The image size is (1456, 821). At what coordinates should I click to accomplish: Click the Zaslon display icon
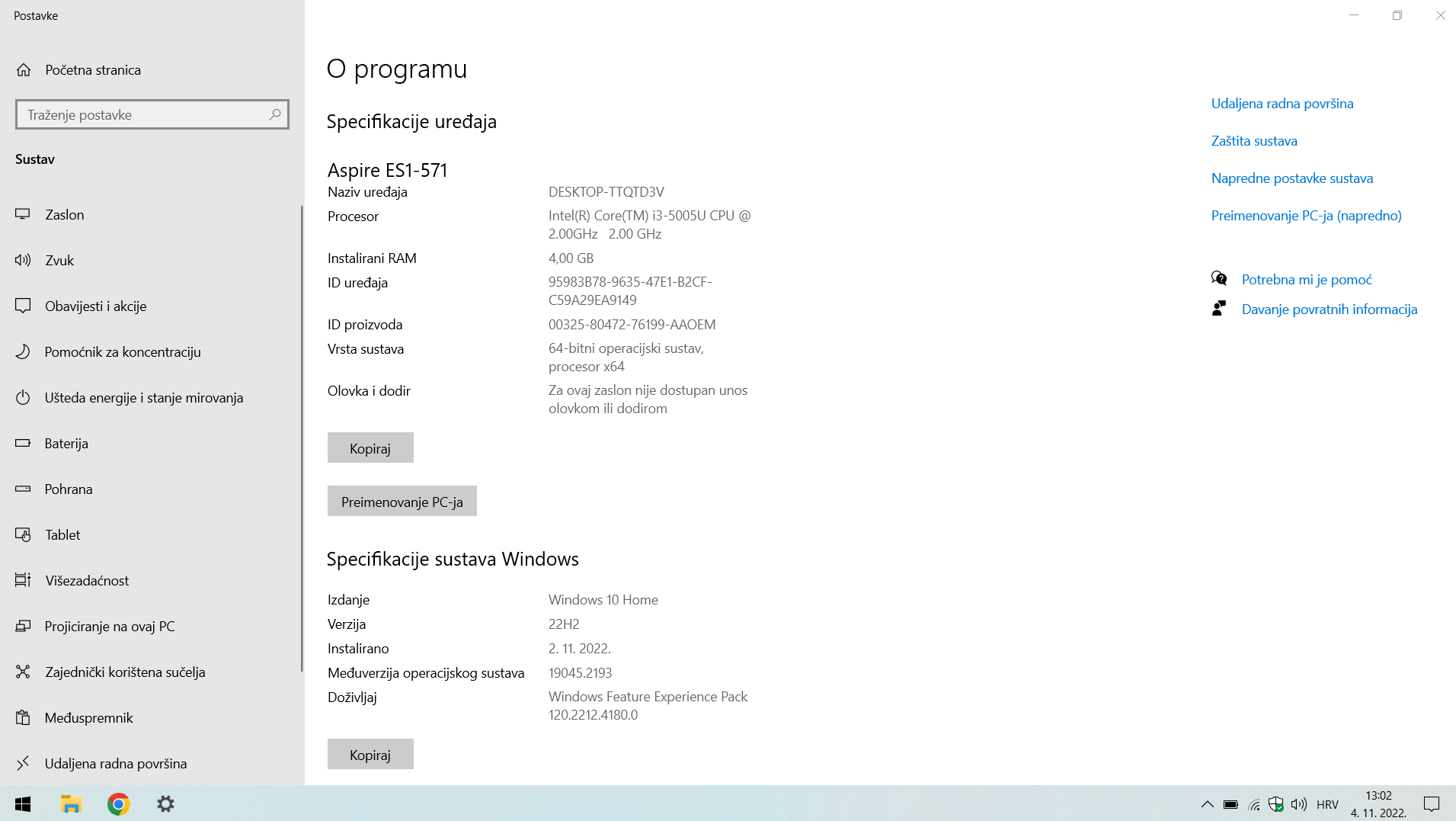point(23,215)
